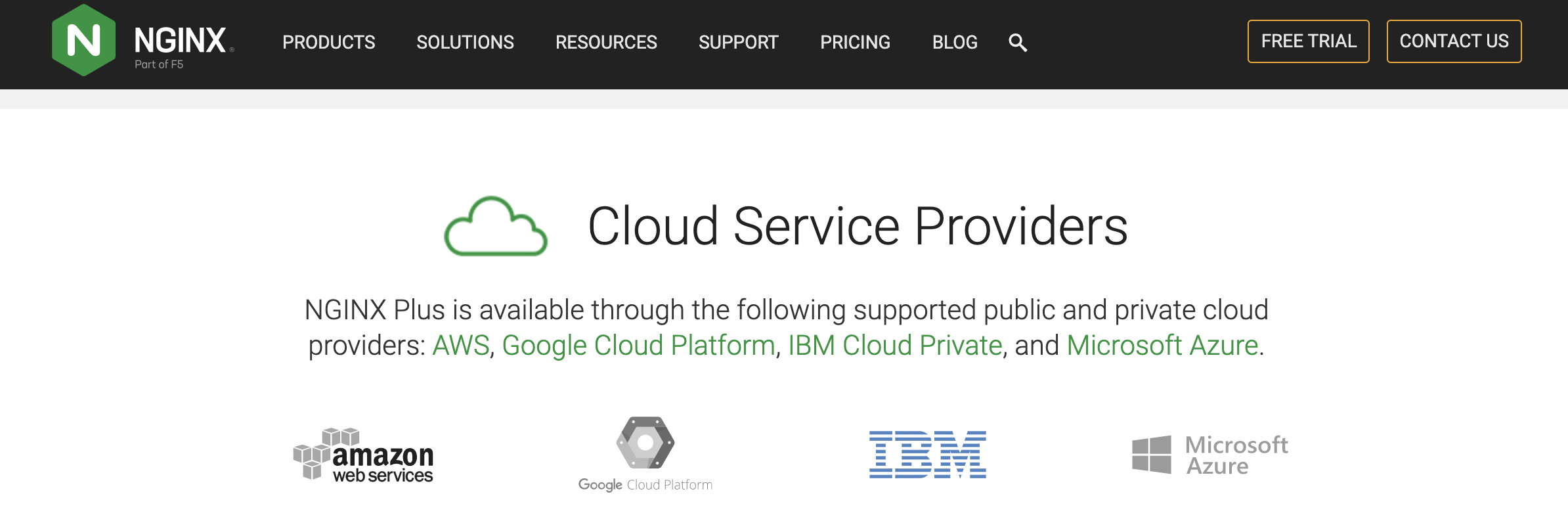Open the Support menu
The width and height of the screenshot is (1568, 523).
point(739,43)
